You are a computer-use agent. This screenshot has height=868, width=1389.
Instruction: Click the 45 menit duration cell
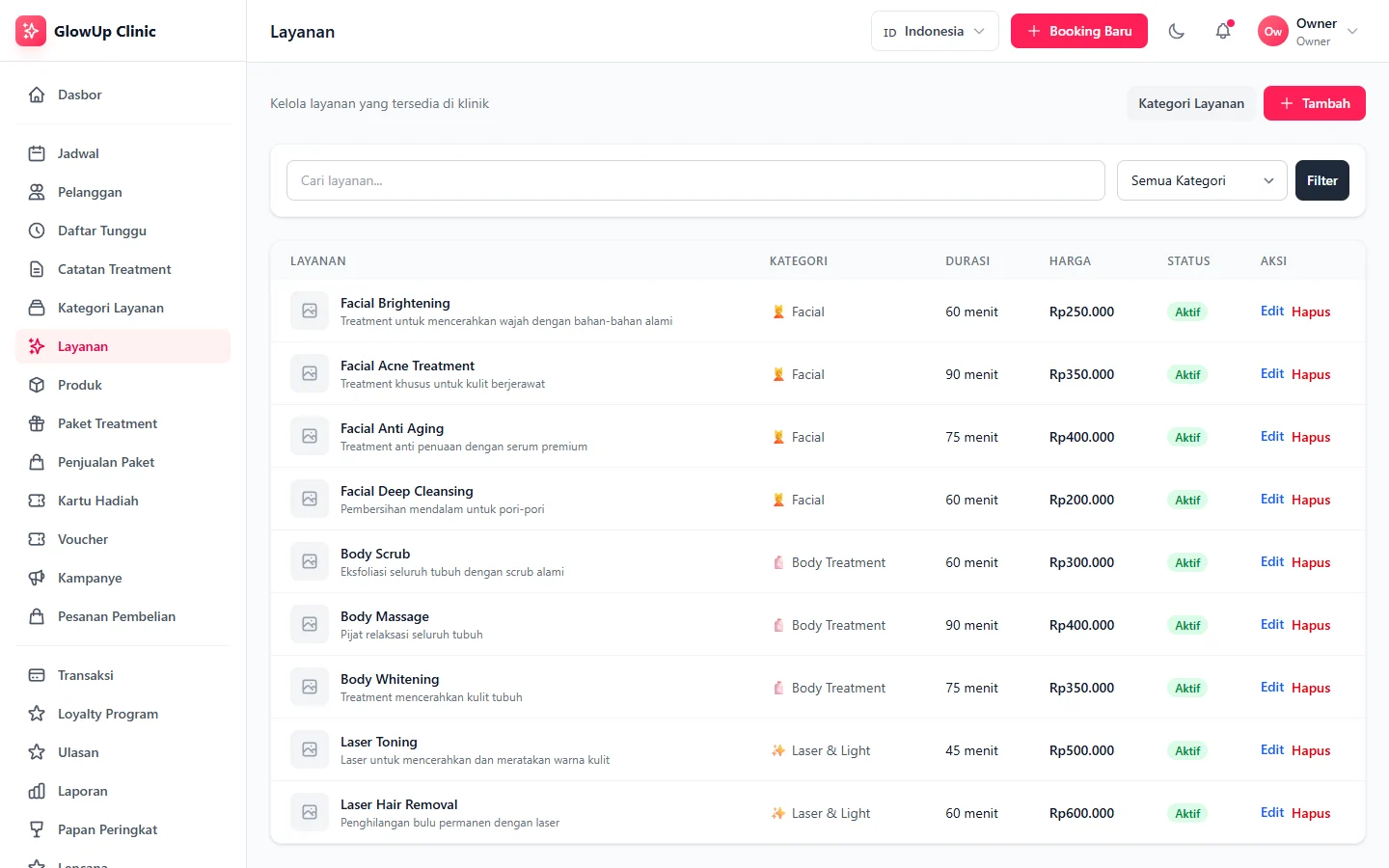coord(971,750)
